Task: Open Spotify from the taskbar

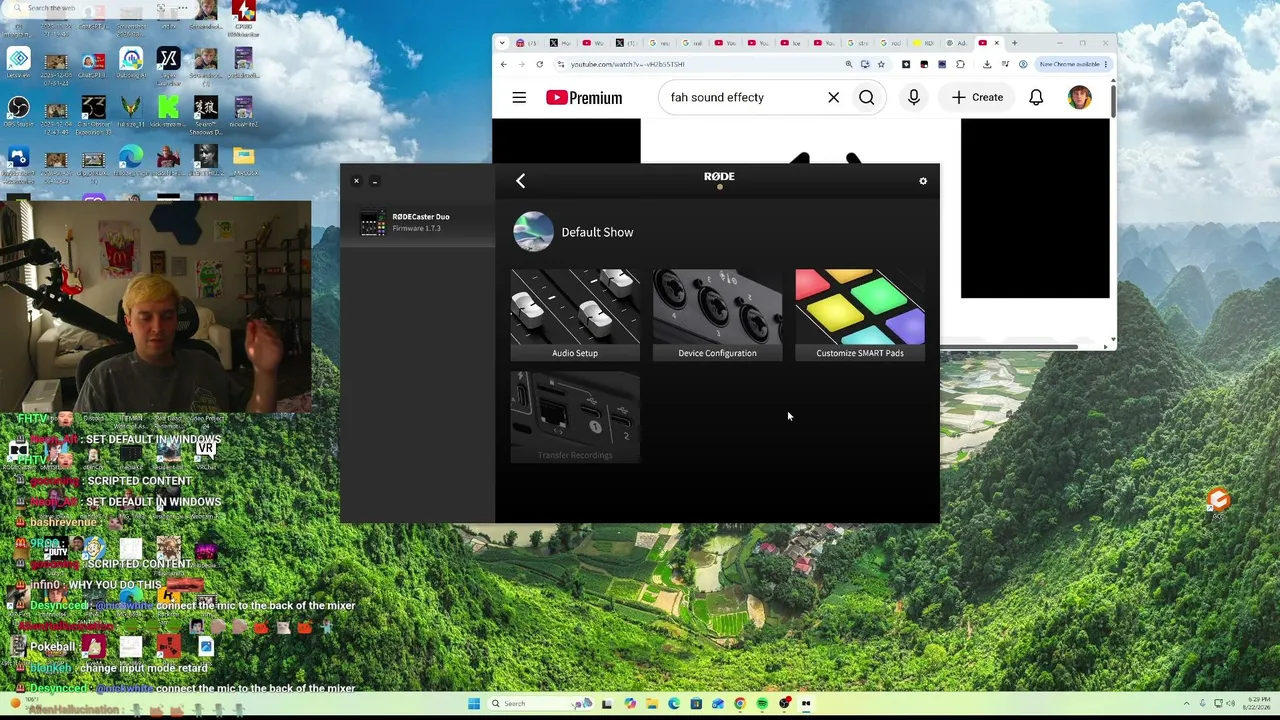Action: click(762, 703)
